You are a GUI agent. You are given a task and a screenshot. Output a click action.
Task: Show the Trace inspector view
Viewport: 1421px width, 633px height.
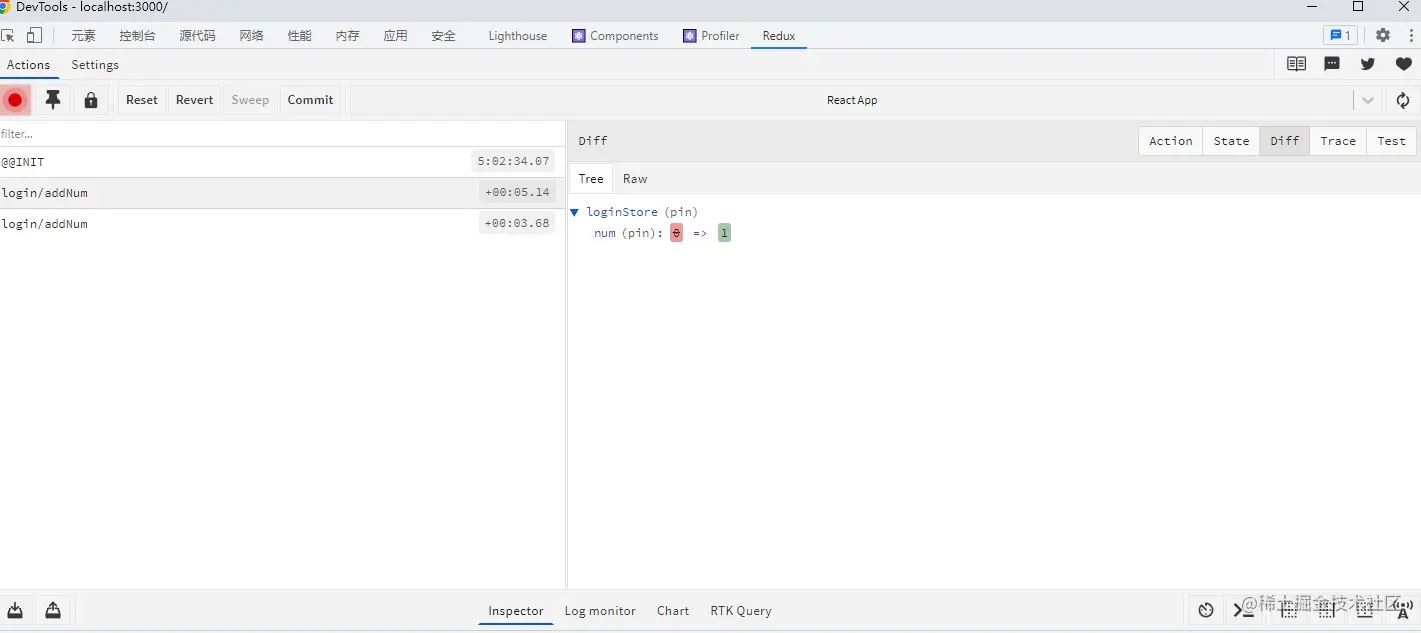1338,141
